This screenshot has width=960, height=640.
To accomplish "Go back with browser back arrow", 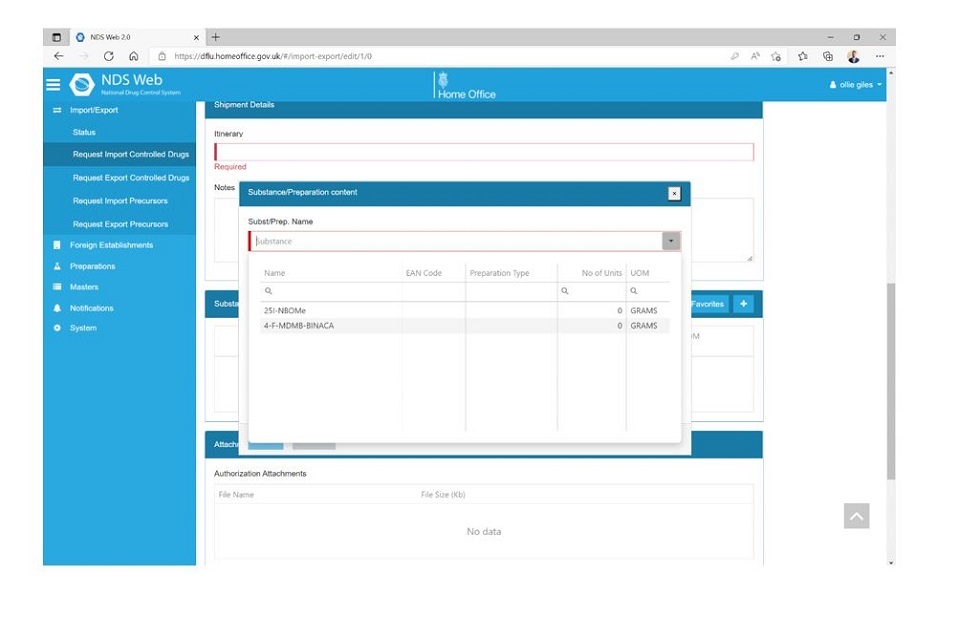I will (x=58, y=57).
